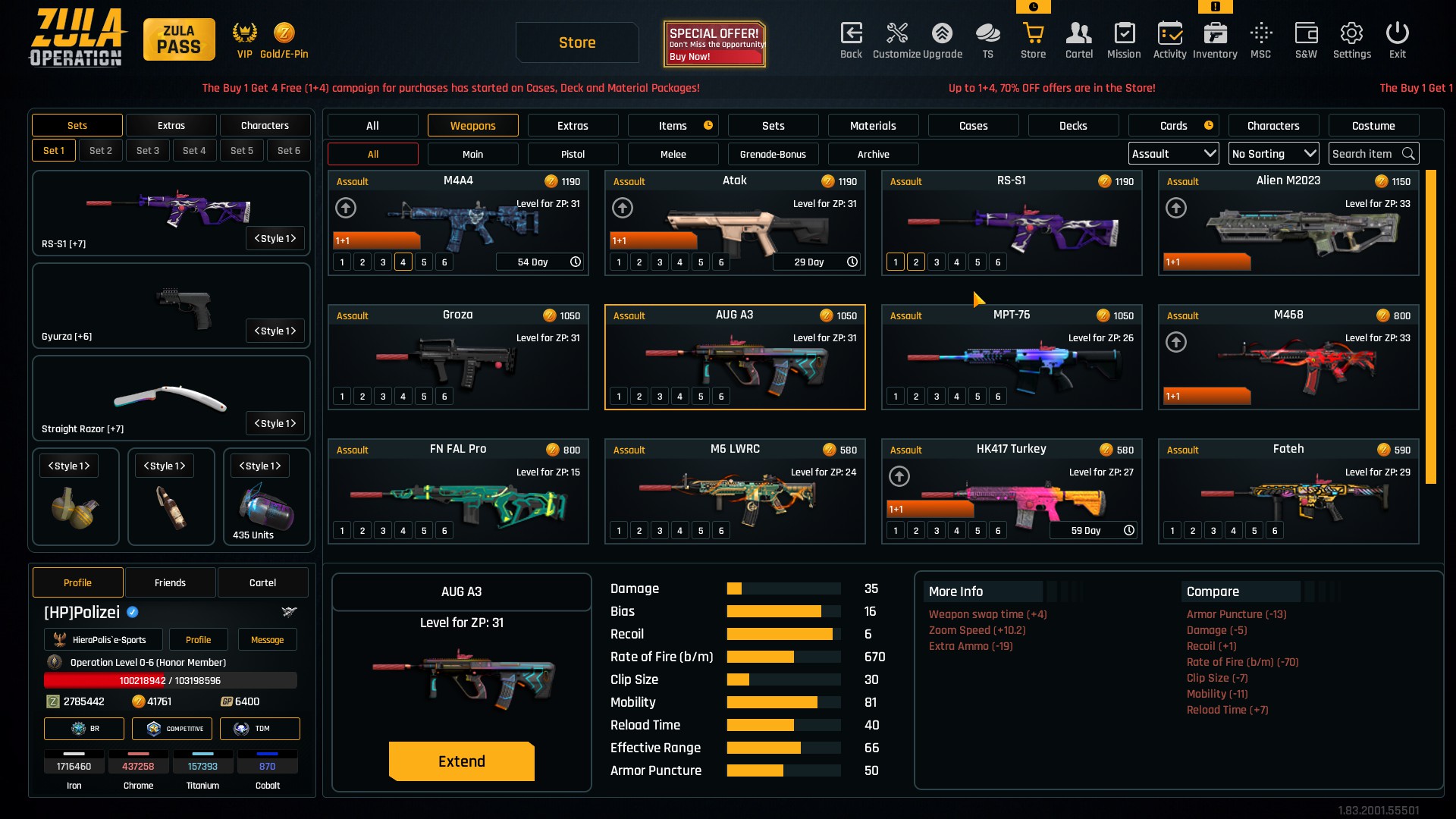1456x819 pixels.
Task: Click the large Store button
Action: point(577,42)
